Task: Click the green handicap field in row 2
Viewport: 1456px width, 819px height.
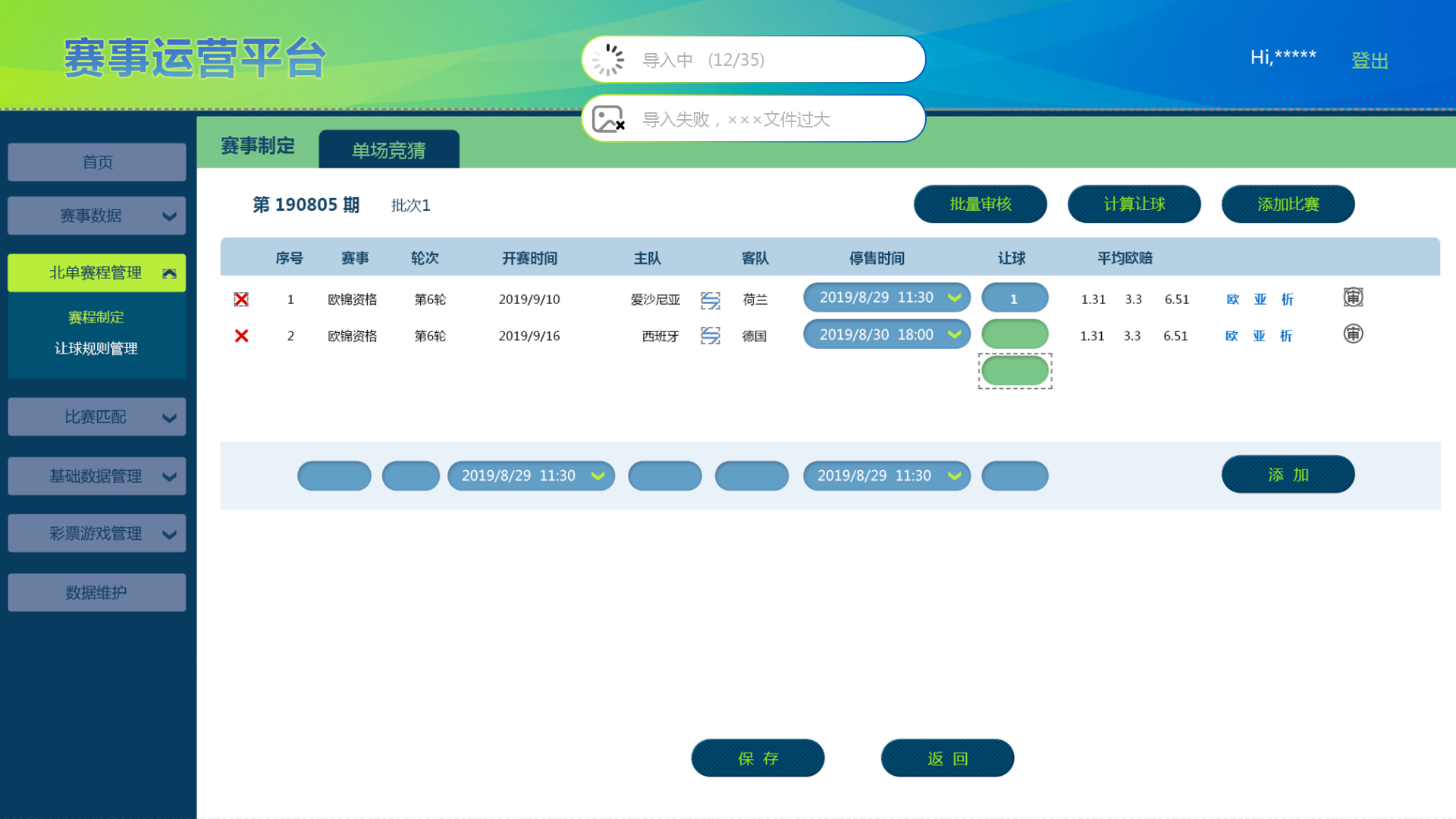Action: [1015, 334]
